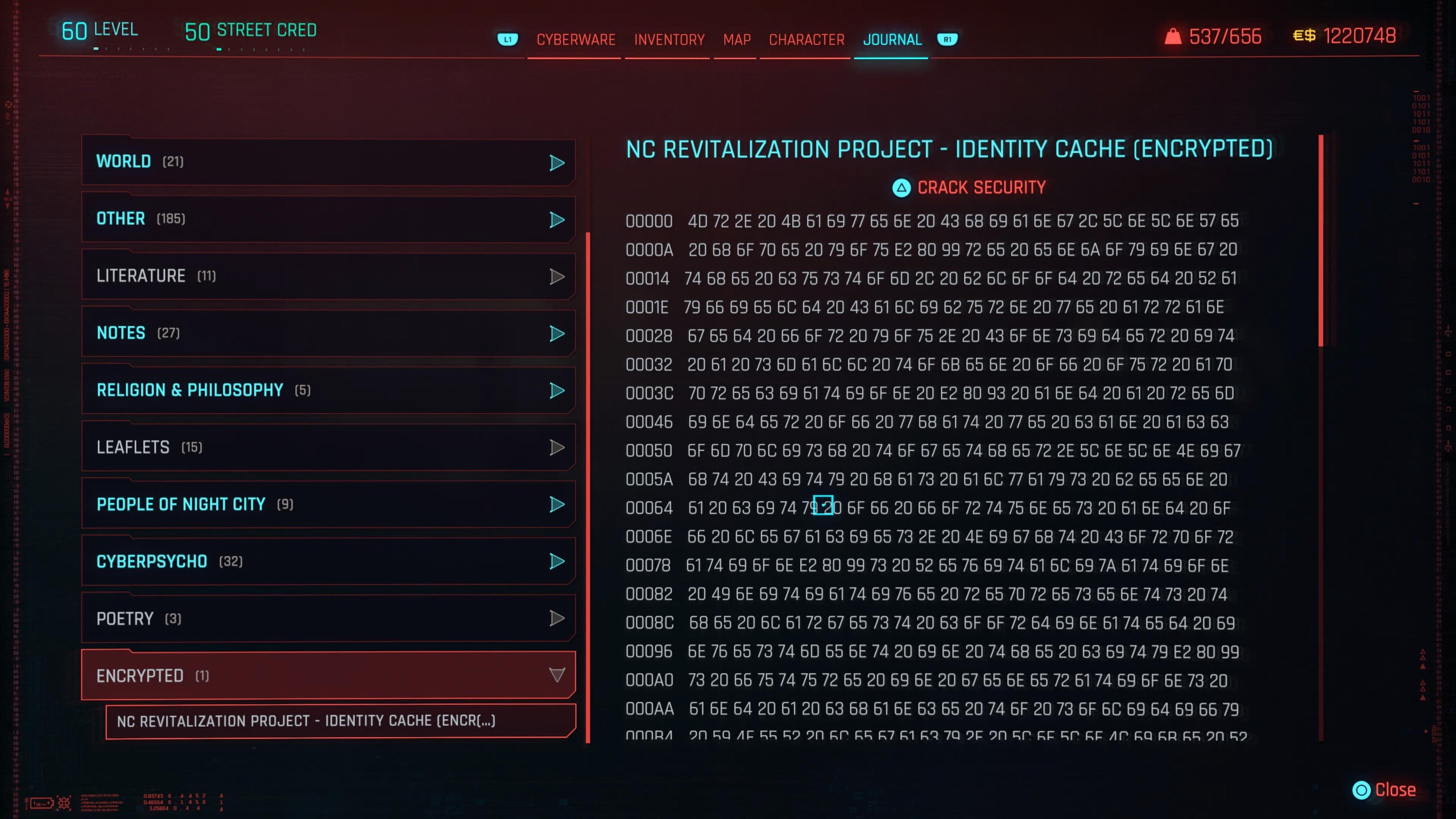Open the Inventory tab
Image resolution: width=1456 pixels, height=819 pixels.
pyautogui.click(x=669, y=40)
